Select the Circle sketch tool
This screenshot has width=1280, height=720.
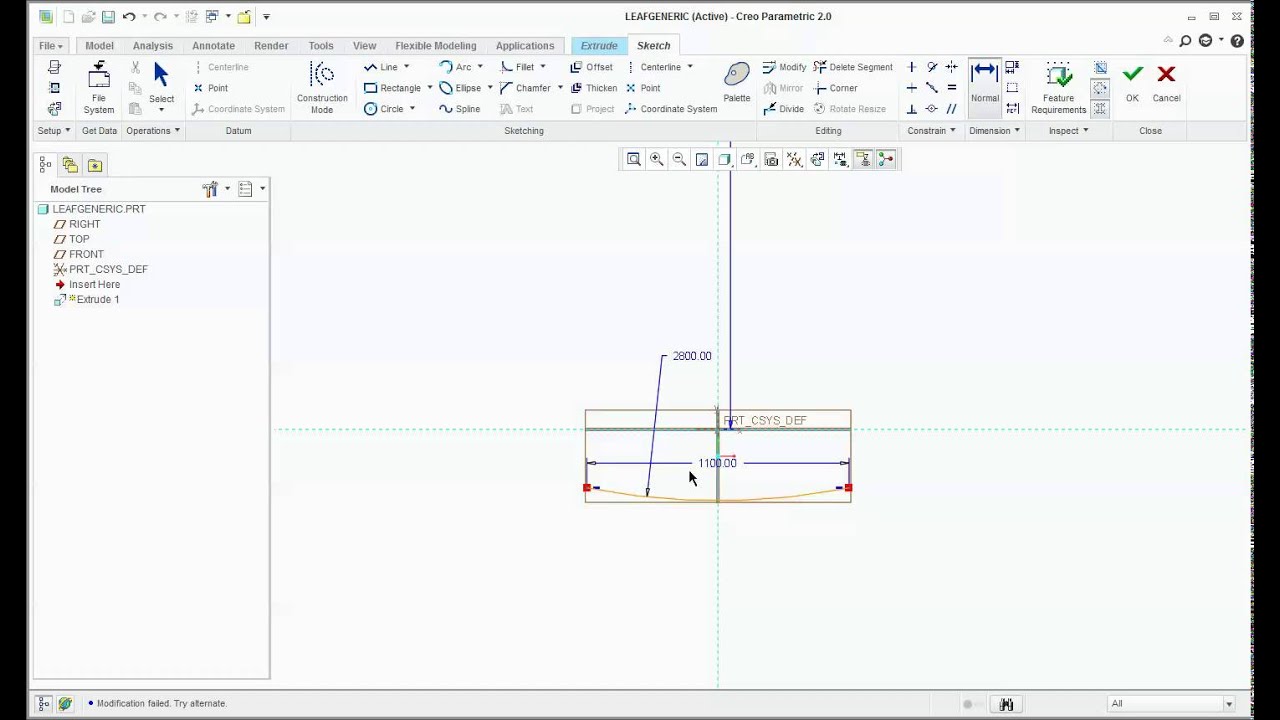pos(384,109)
